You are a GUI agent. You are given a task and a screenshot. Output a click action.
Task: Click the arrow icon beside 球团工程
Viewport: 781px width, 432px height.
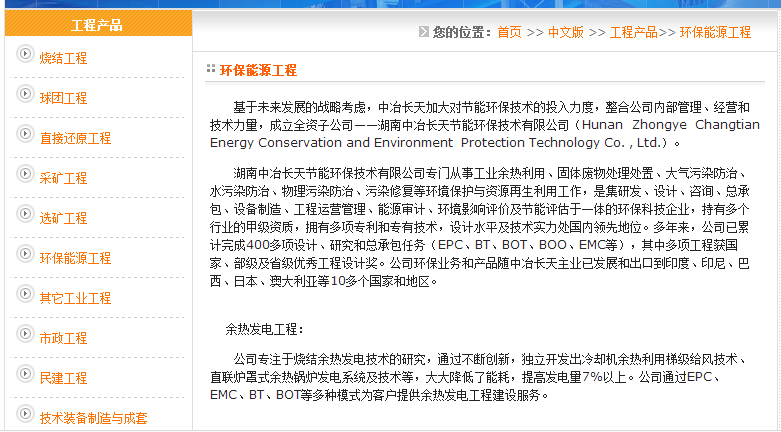tap(25, 93)
